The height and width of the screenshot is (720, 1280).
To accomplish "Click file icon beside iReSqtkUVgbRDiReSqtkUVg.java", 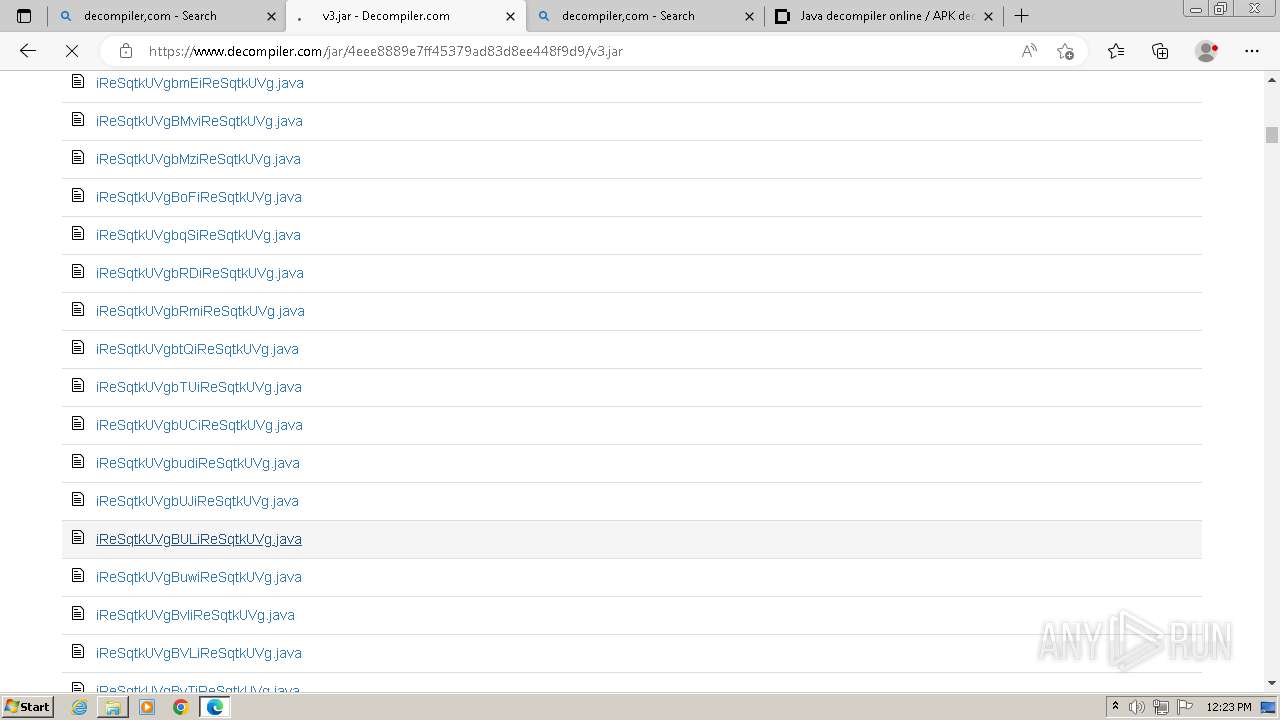I will tap(78, 272).
